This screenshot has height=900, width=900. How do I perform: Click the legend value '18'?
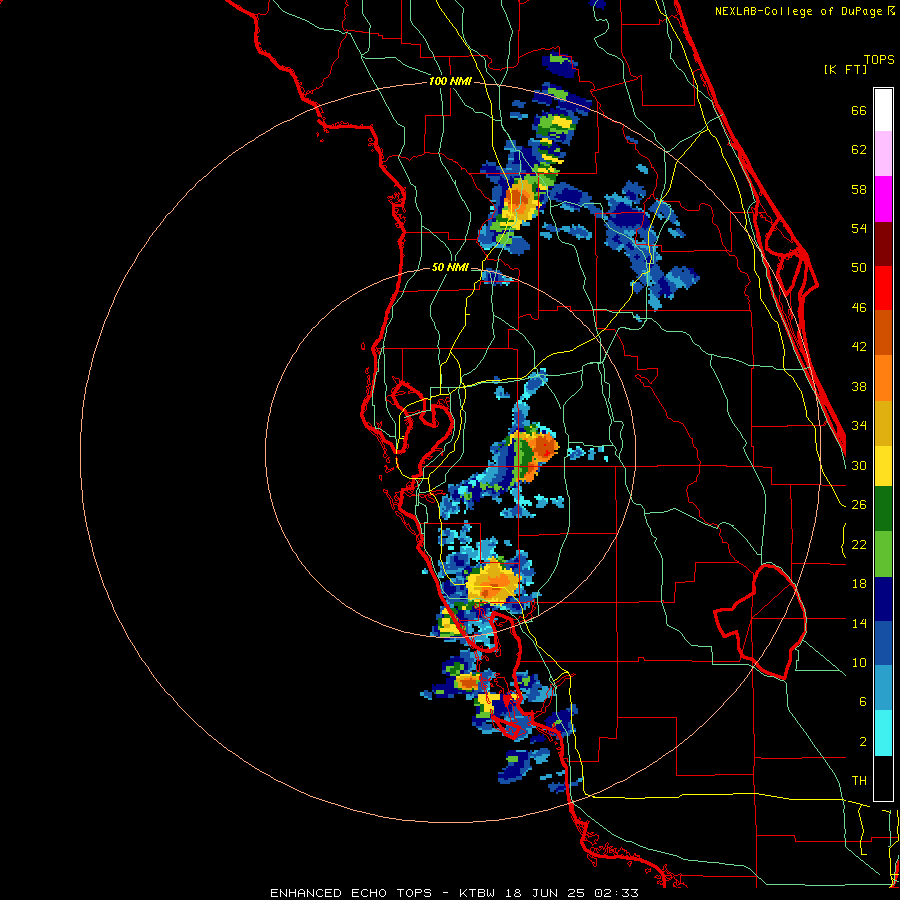pos(859,584)
